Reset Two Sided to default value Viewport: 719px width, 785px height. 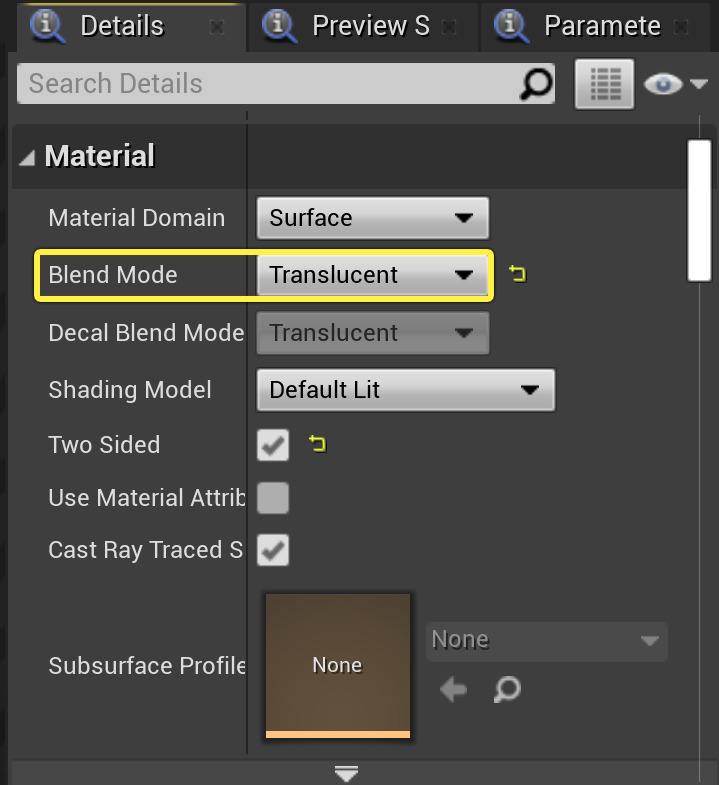point(318,444)
